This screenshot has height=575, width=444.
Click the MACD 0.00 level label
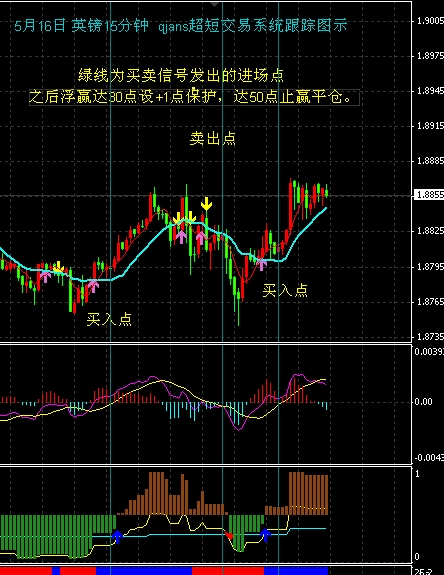pos(423,402)
